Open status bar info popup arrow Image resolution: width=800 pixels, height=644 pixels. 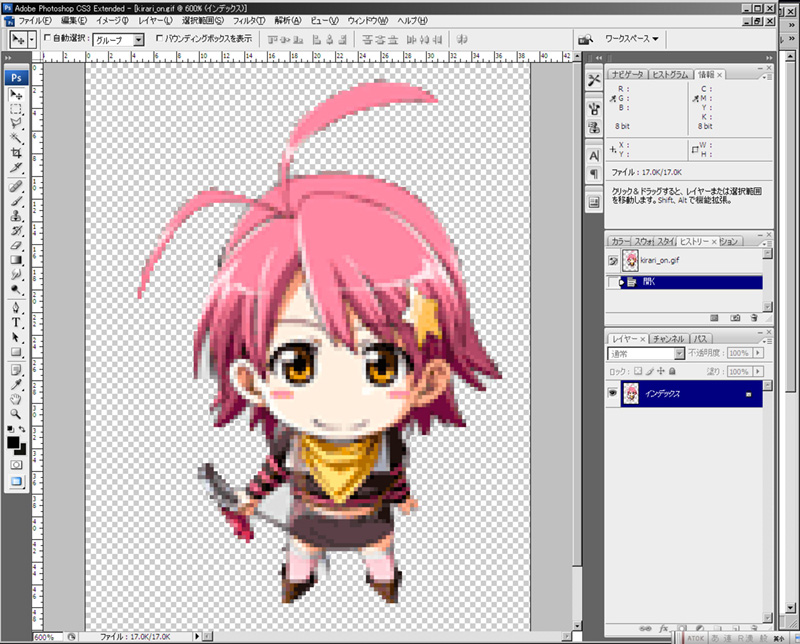tap(196, 636)
